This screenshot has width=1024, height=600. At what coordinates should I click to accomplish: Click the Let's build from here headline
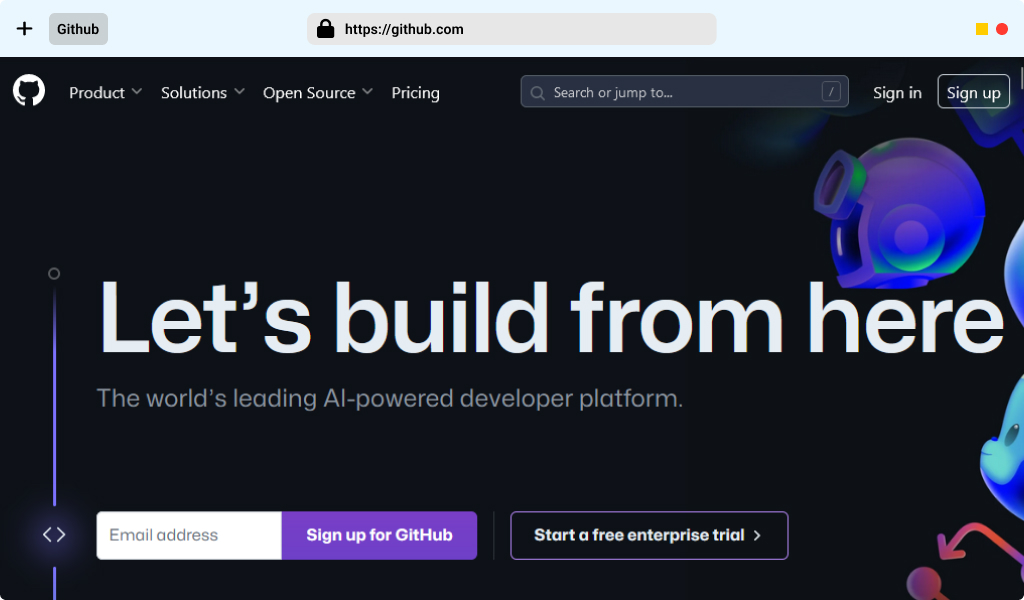pos(551,319)
